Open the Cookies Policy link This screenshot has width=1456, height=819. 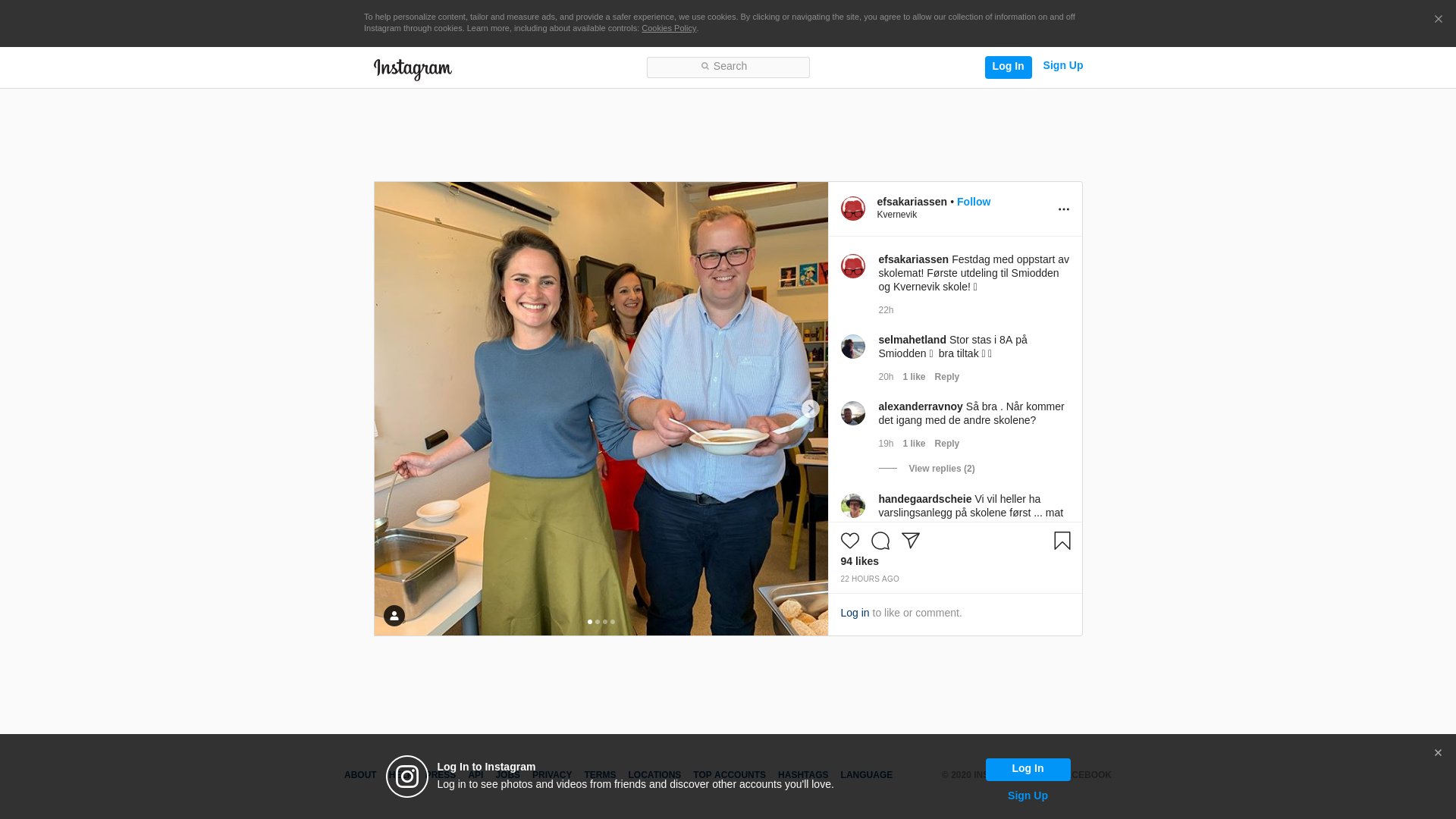(669, 28)
